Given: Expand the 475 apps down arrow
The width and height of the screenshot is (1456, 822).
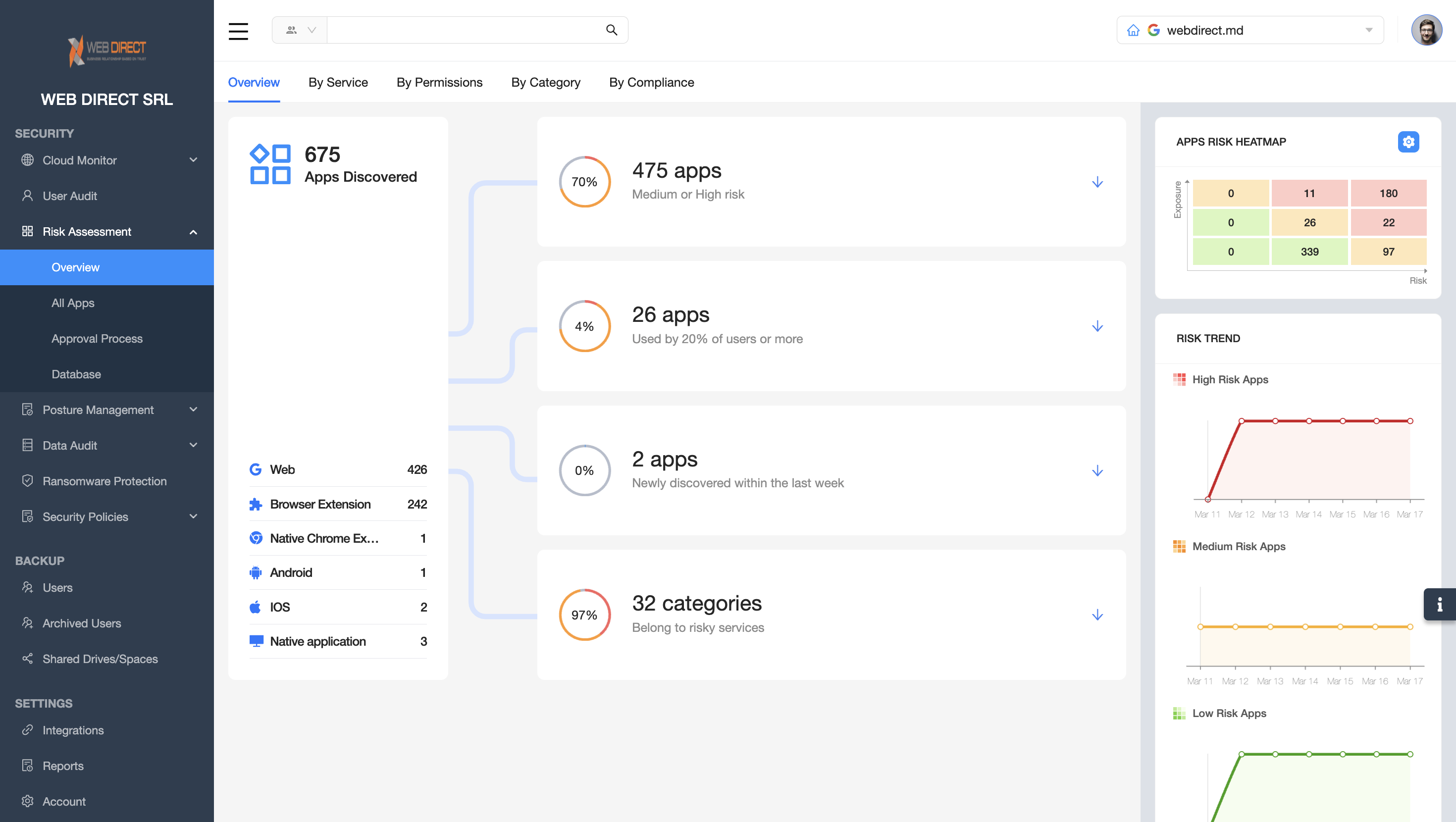Looking at the screenshot, I should tap(1097, 182).
